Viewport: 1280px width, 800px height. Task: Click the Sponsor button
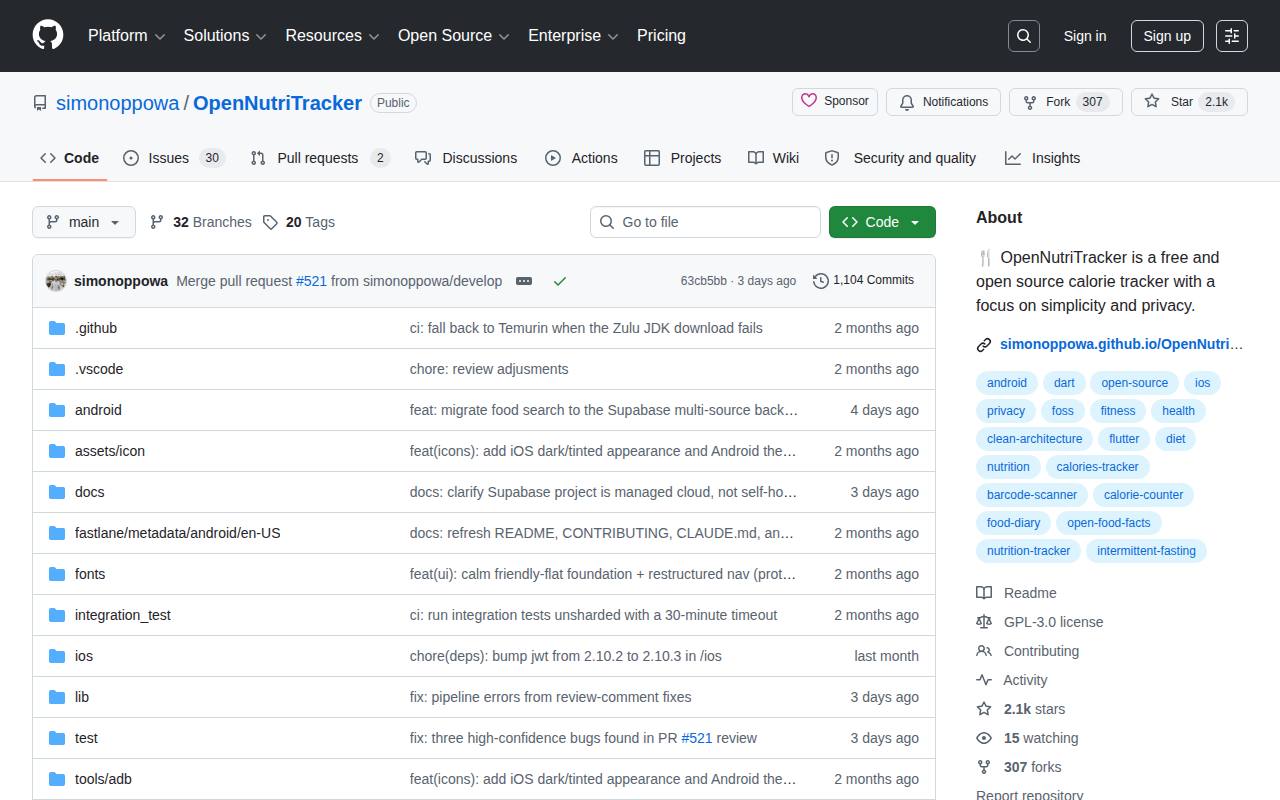tap(835, 102)
